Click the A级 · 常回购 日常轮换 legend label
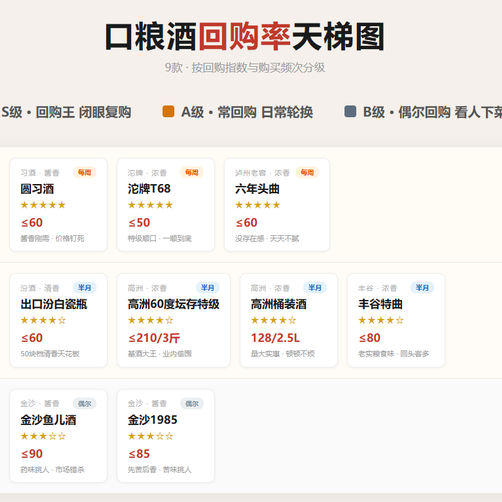The width and height of the screenshot is (502, 502). click(247, 112)
